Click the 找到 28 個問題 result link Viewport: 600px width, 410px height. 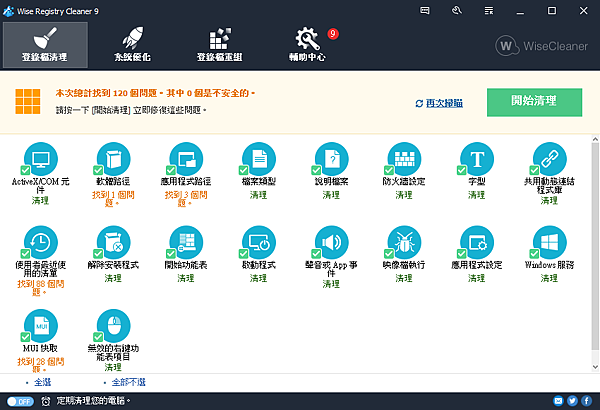click(41, 365)
